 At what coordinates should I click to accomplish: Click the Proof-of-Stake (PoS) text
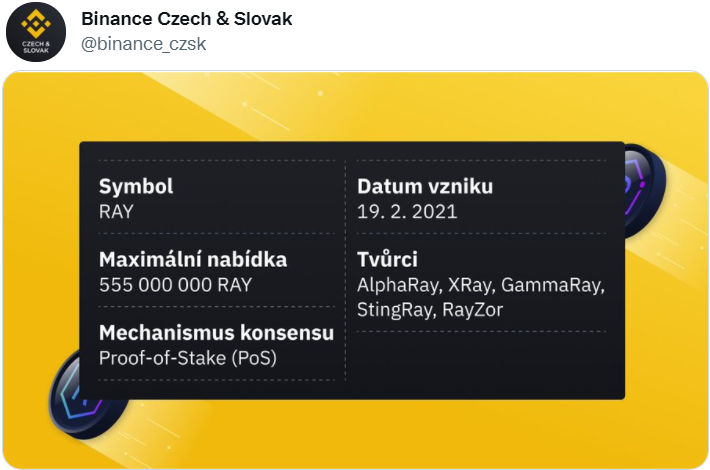(187, 357)
